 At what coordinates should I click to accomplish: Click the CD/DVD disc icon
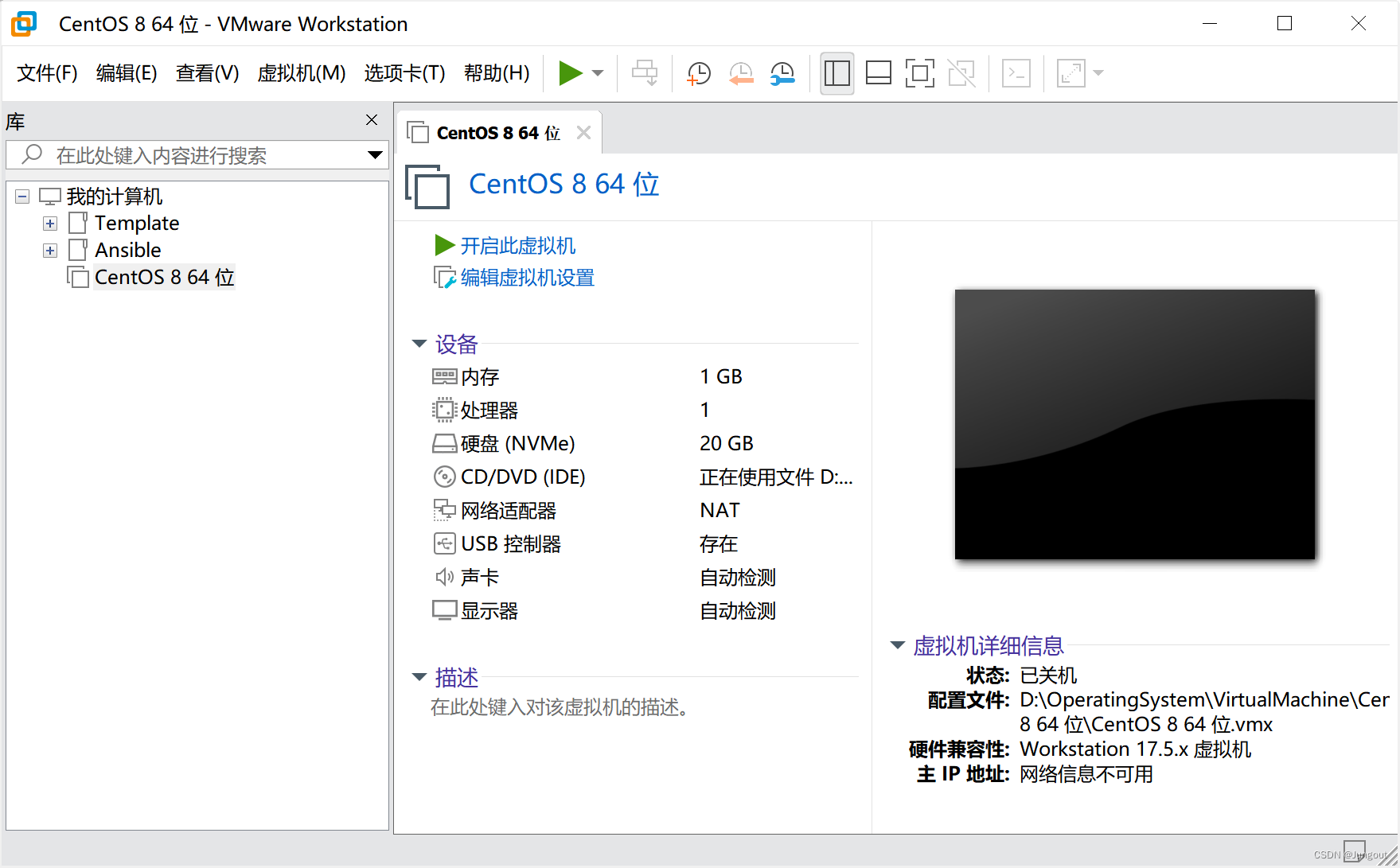tap(444, 477)
